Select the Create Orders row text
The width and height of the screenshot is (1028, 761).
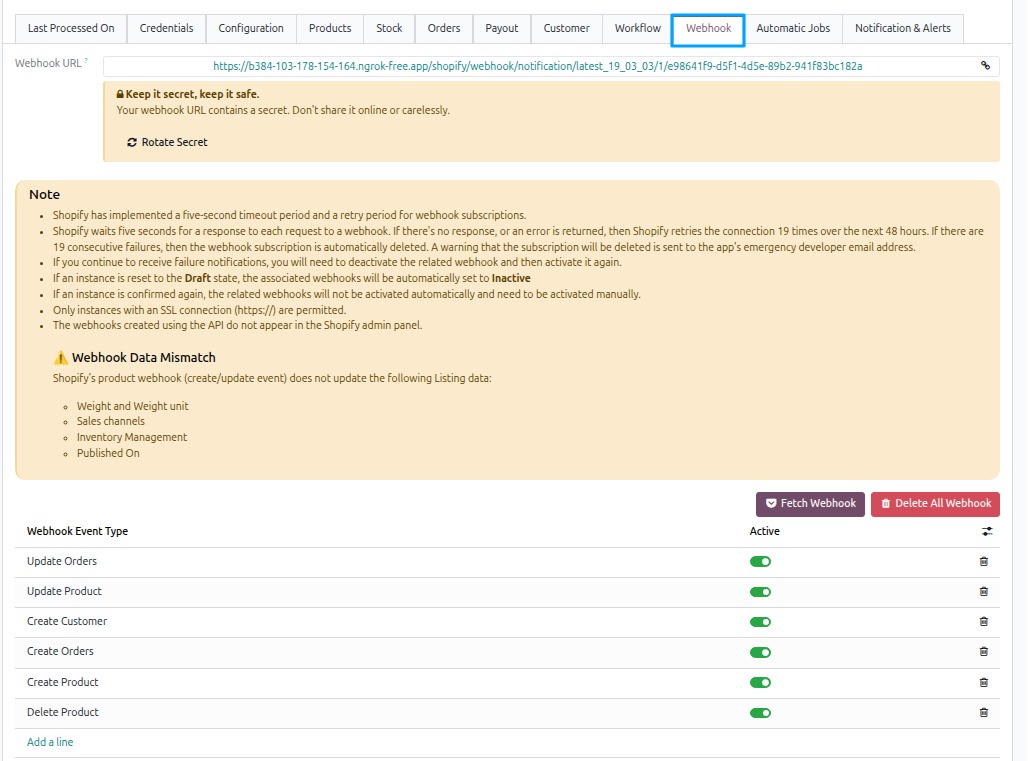click(60, 652)
